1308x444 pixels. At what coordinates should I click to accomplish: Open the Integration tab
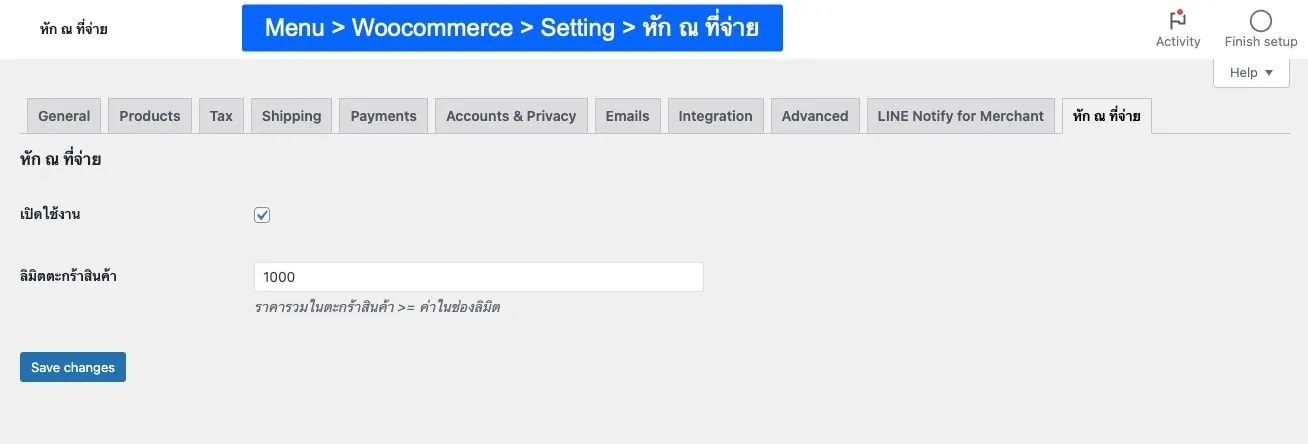pyautogui.click(x=715, y=116)
